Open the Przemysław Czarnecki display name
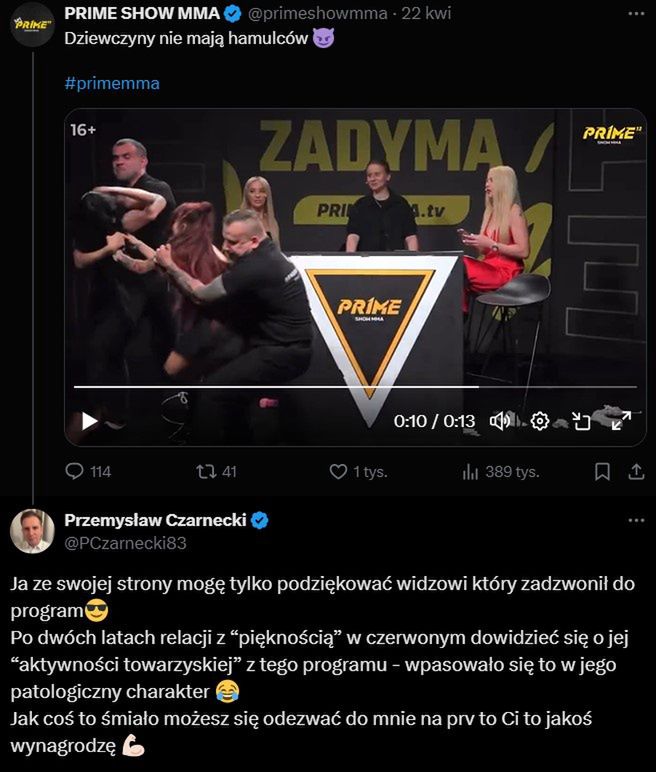Screen dimensions: 656x772 click(156, 520)
